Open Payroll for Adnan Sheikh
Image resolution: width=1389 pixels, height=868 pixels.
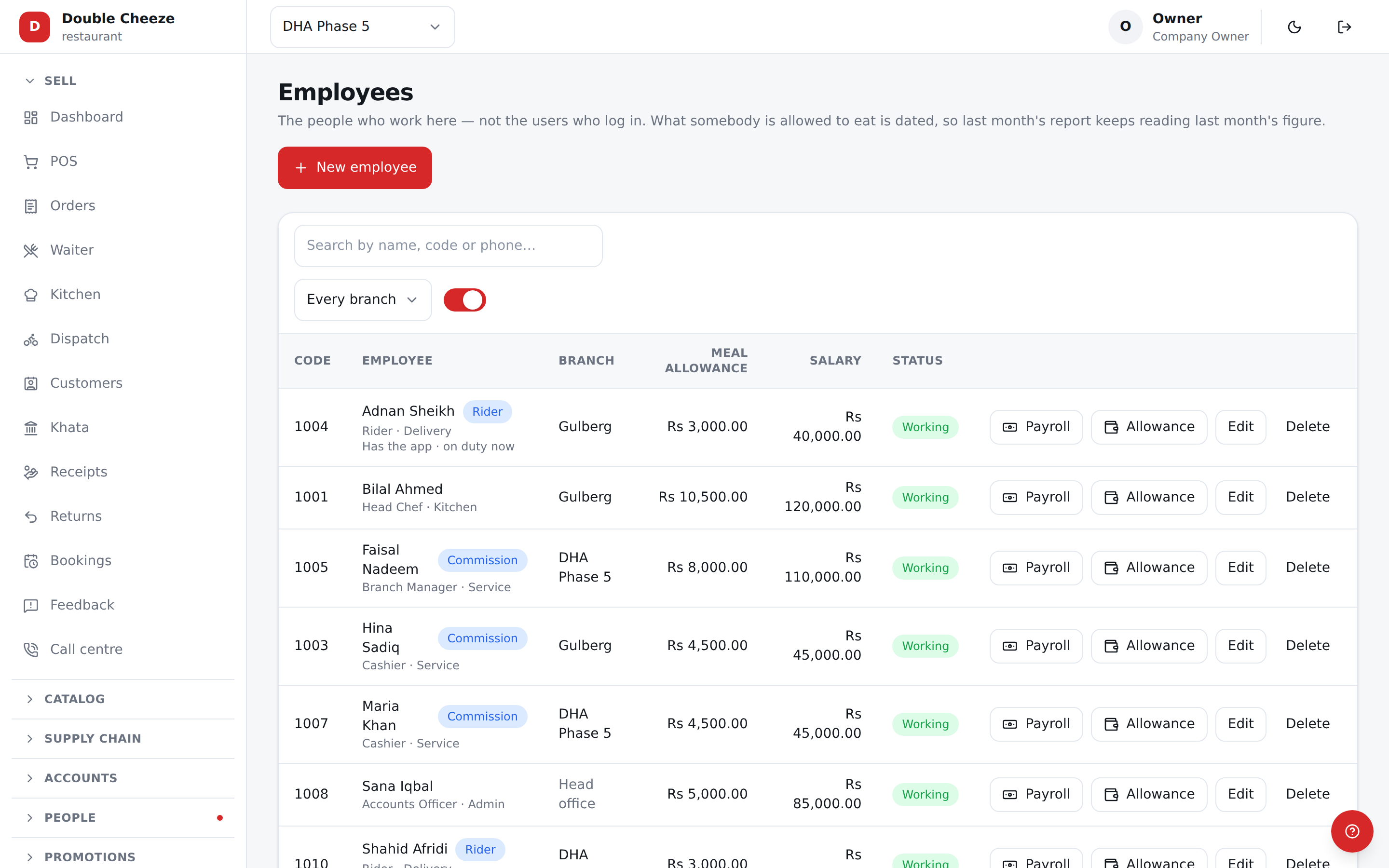pyautogui.click(x=1036, y=427)
